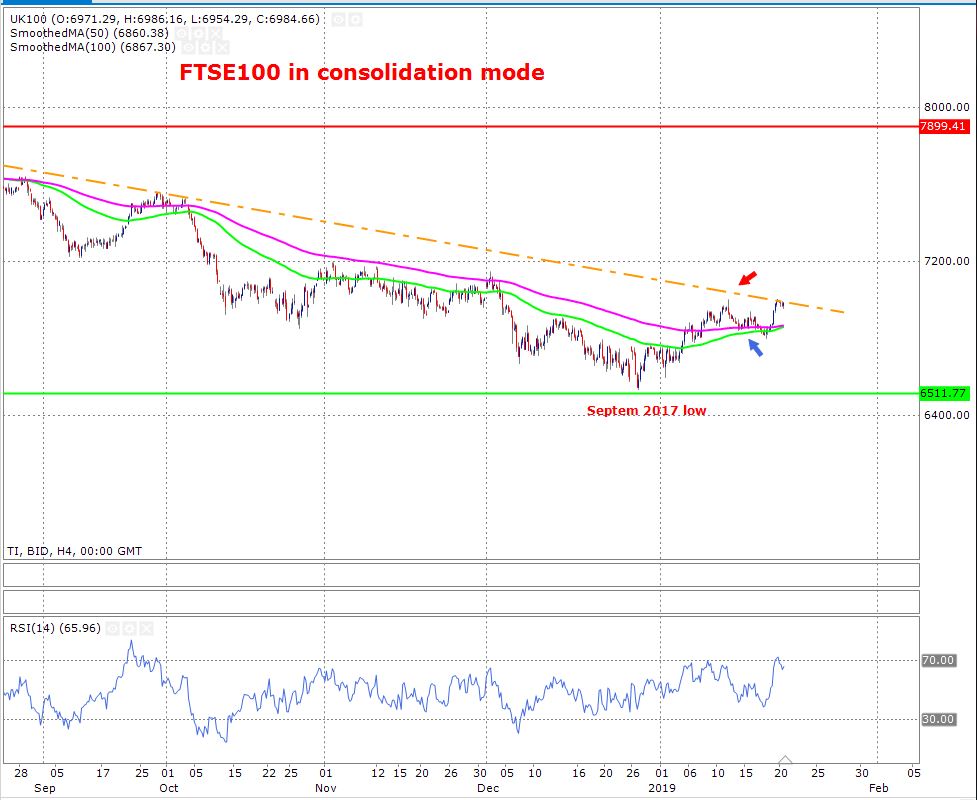Image resolution: width=977 pixels, height=800 pixels.
Task: Select the 'FTSE100 in consolidation mode' annotation
Action: point(361,72)
